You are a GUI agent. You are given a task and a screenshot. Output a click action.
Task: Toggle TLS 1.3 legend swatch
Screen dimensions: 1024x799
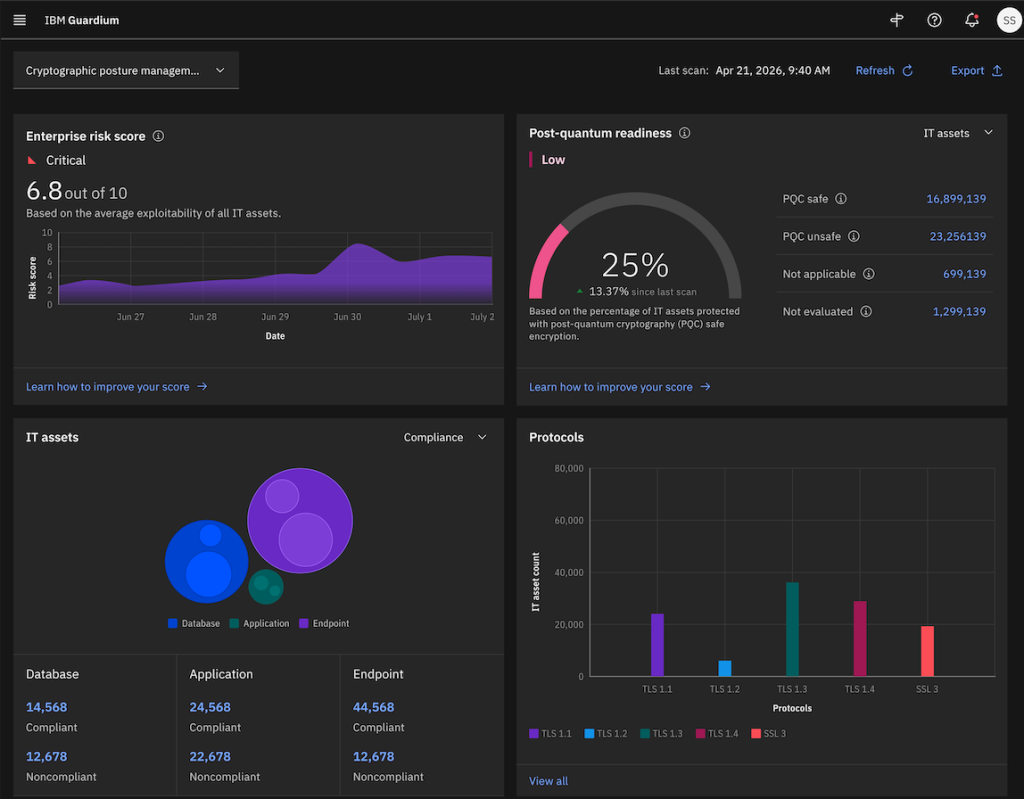pos(645,734)
